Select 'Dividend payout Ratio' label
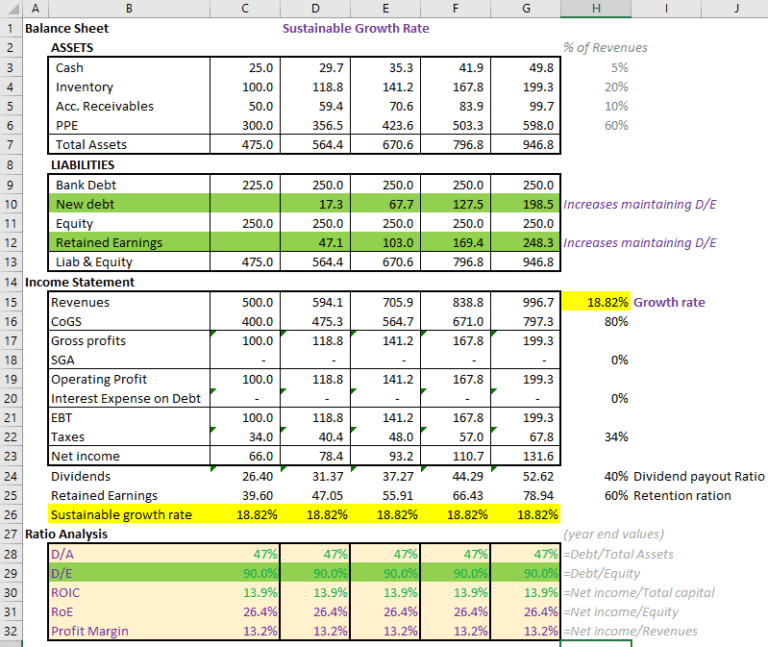The image size is (768, 647). (699, 476)
